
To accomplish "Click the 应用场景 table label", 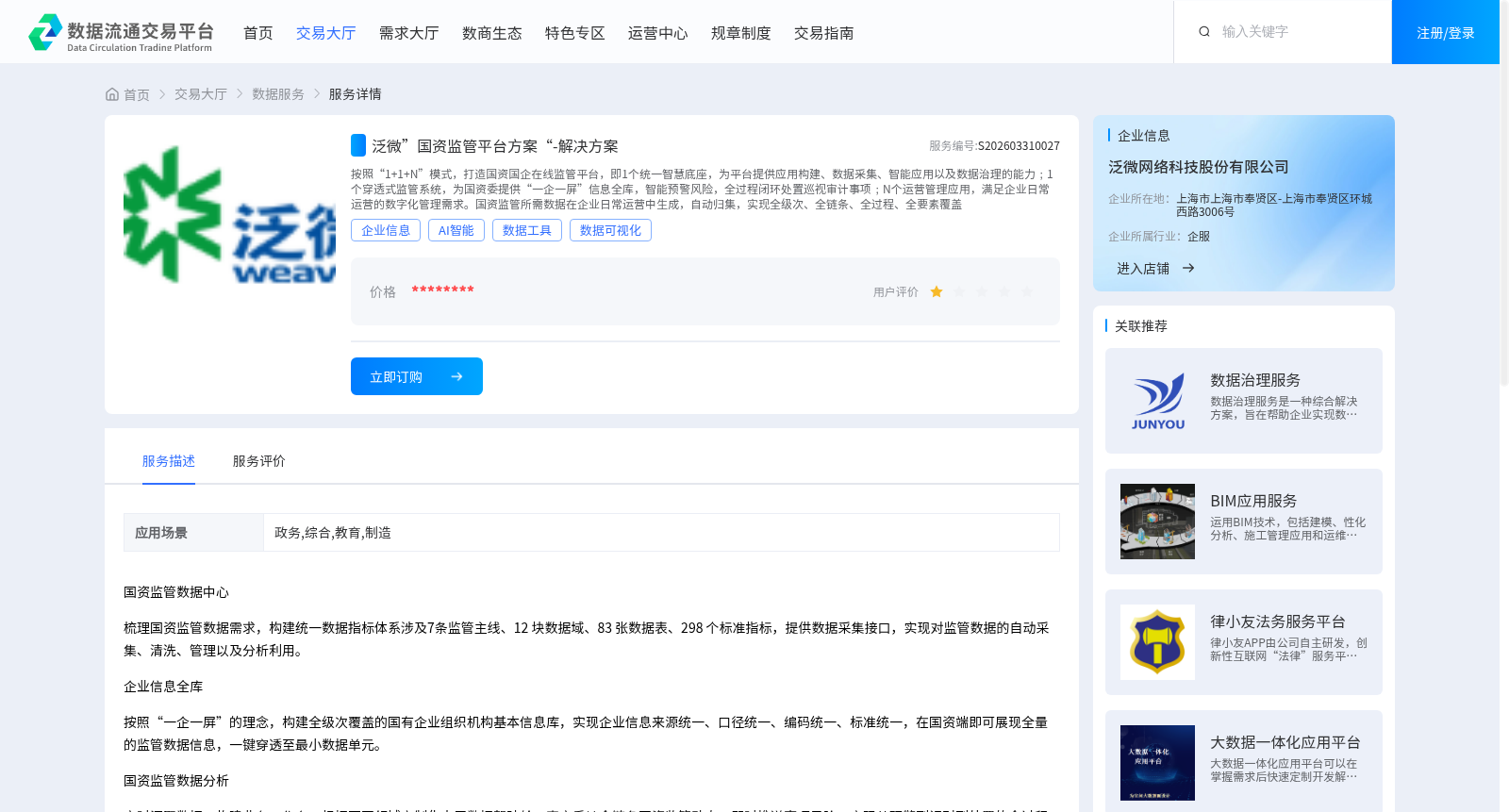I will click(x=161, y=533).
